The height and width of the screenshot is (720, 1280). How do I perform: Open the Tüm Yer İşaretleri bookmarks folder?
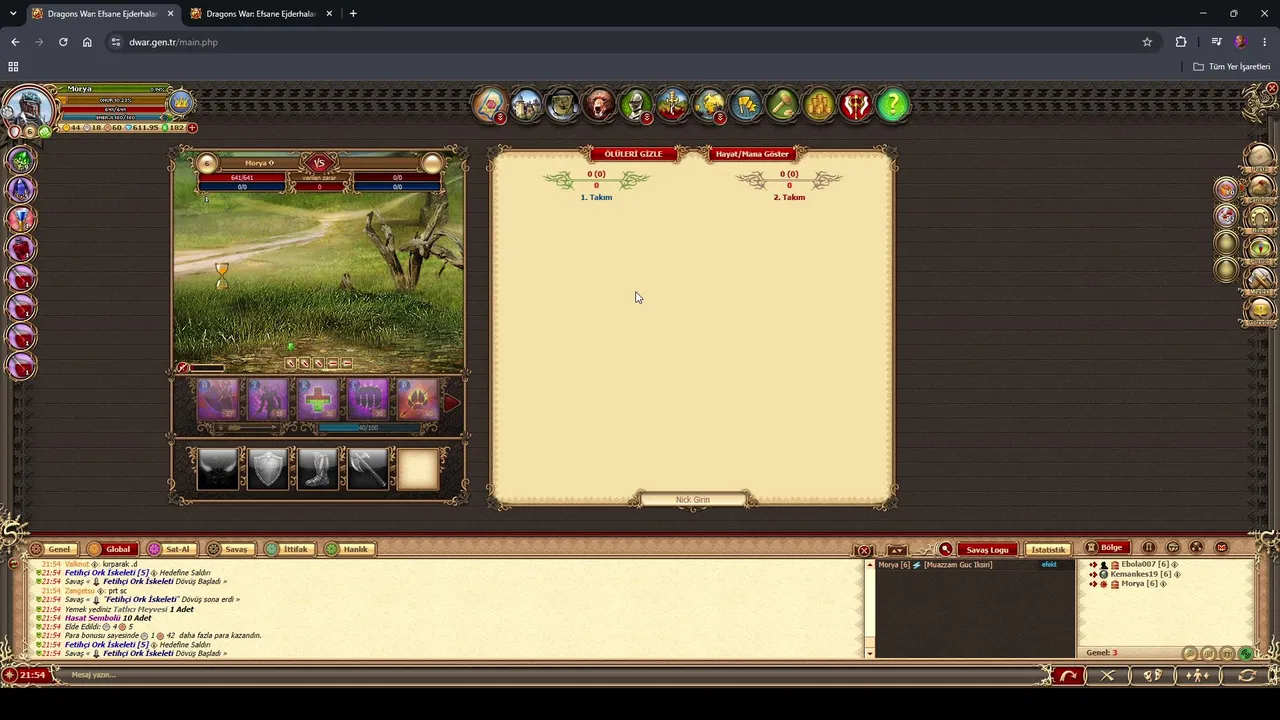pos(1232,67)
